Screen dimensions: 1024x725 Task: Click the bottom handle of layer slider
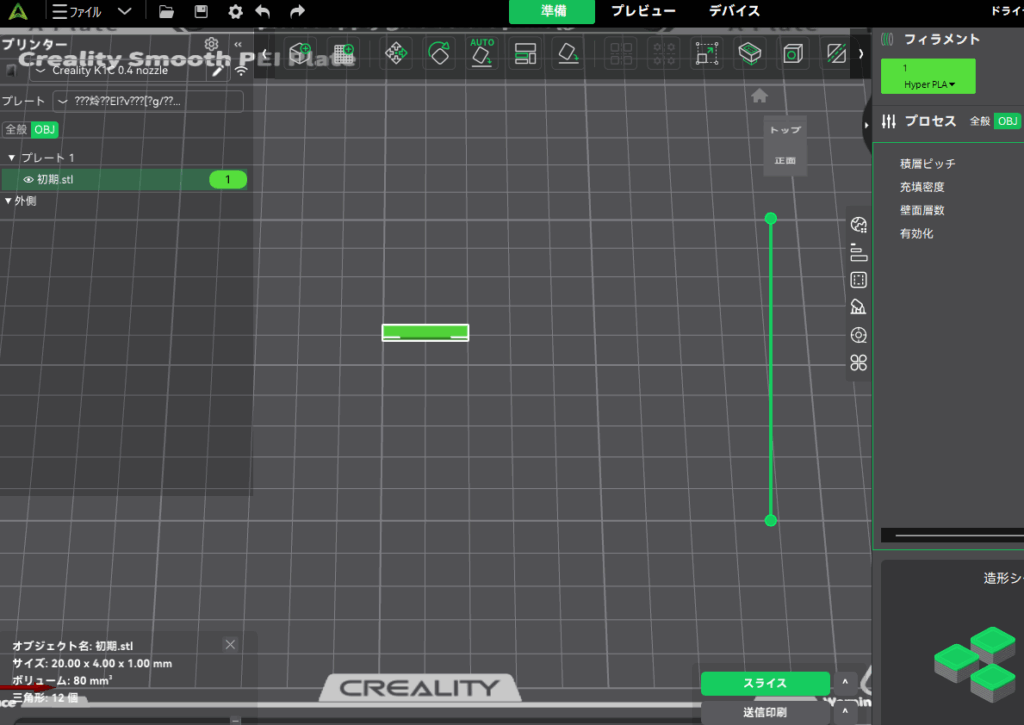pos(771,521)
